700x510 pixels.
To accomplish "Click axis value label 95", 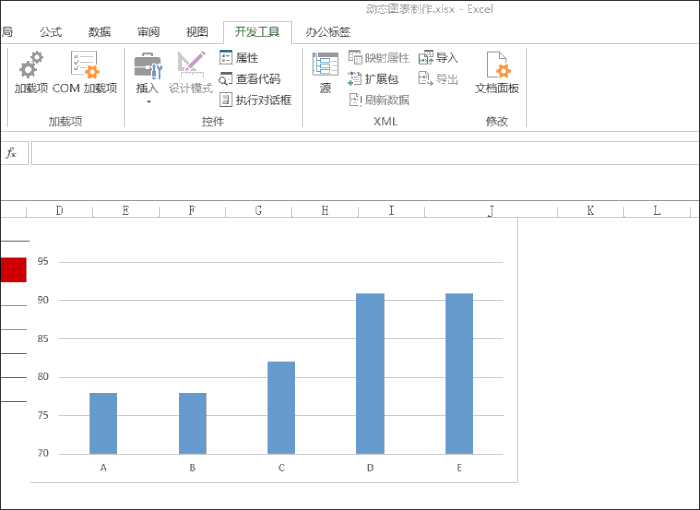I will point(43,261).
